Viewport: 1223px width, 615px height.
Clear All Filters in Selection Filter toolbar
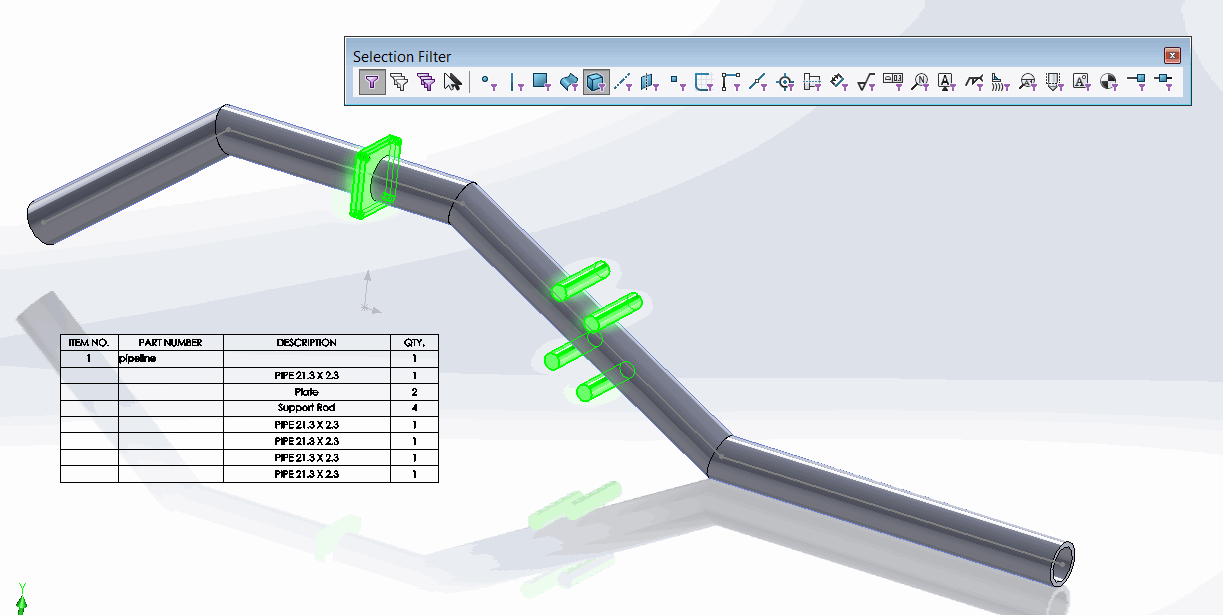pyautogui.click(x=399, y=82)
